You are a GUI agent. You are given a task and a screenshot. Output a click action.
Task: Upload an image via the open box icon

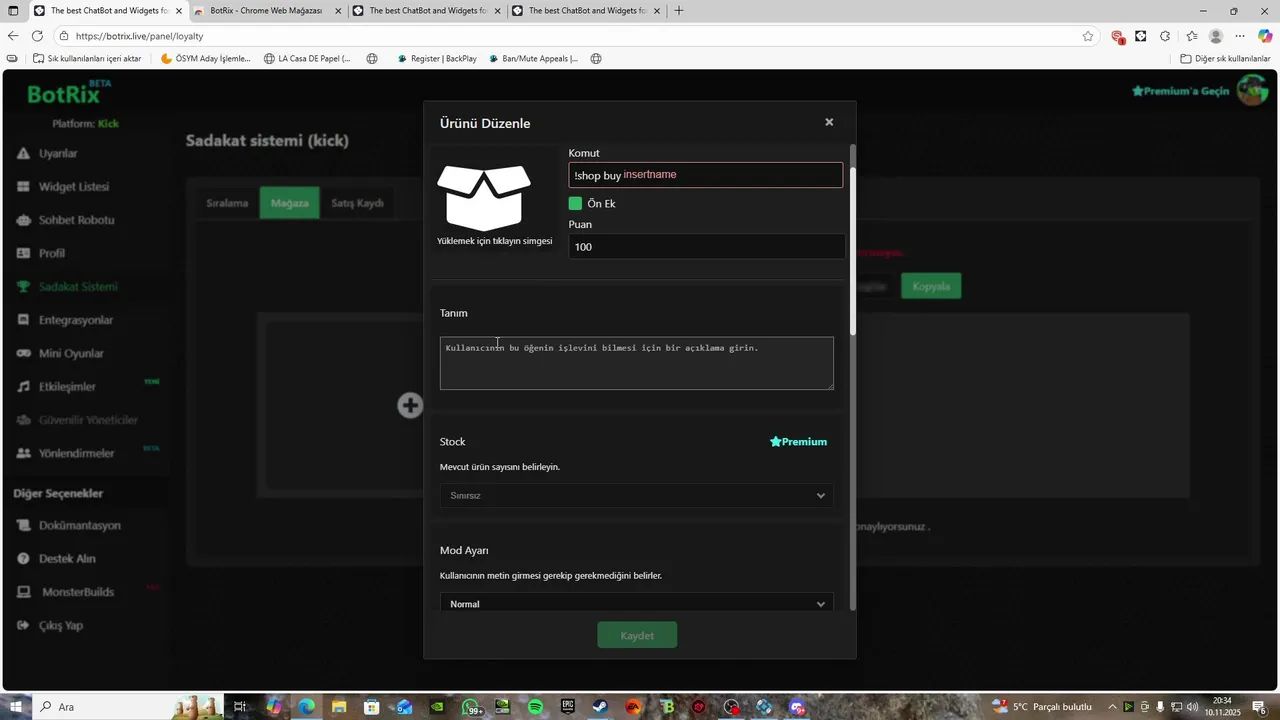(484, 197)
